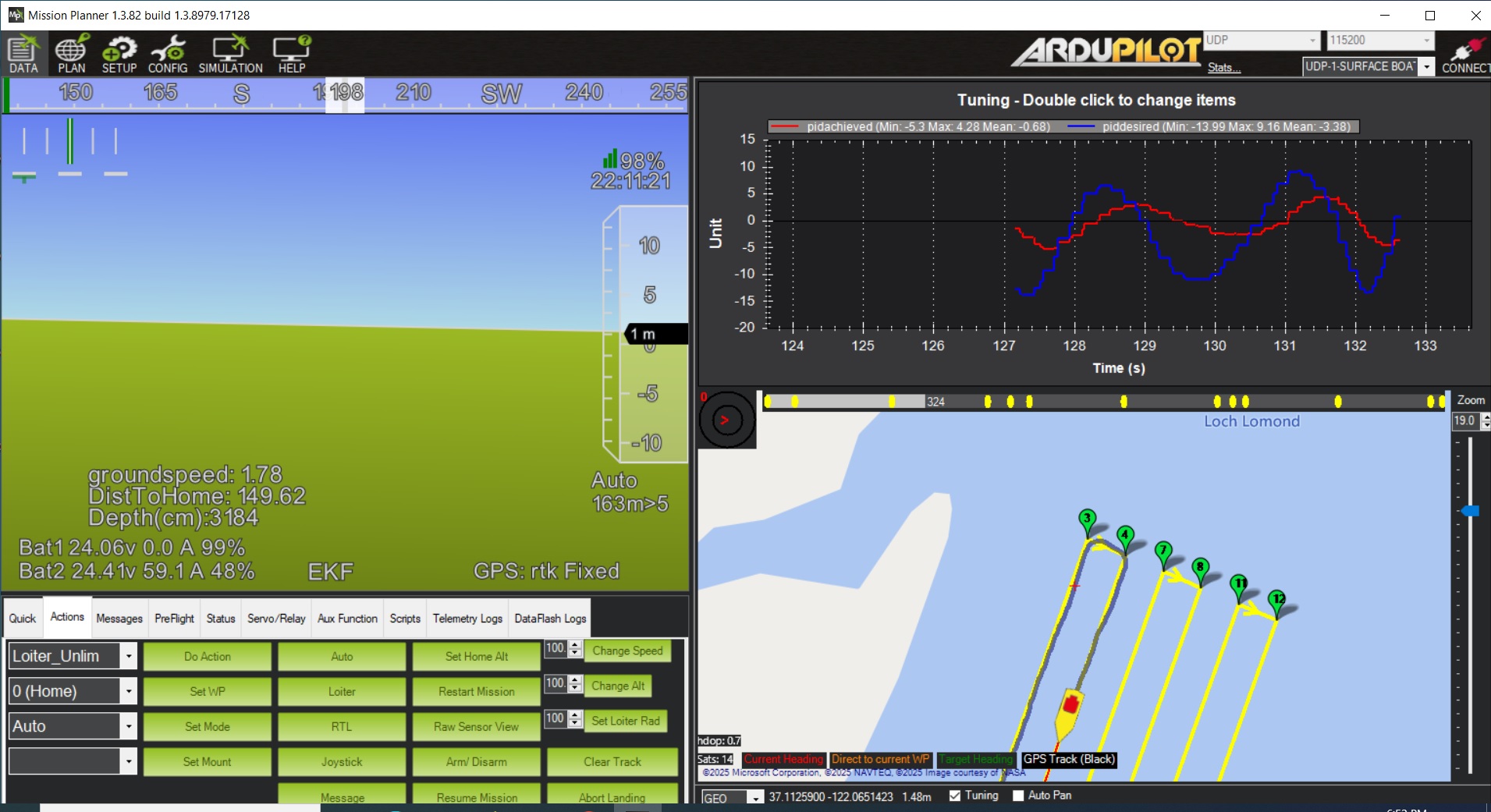This screenshot has width=1491, height=812.
Task: Click the circular heading rotation indicator on map
Action: [727, 420]
